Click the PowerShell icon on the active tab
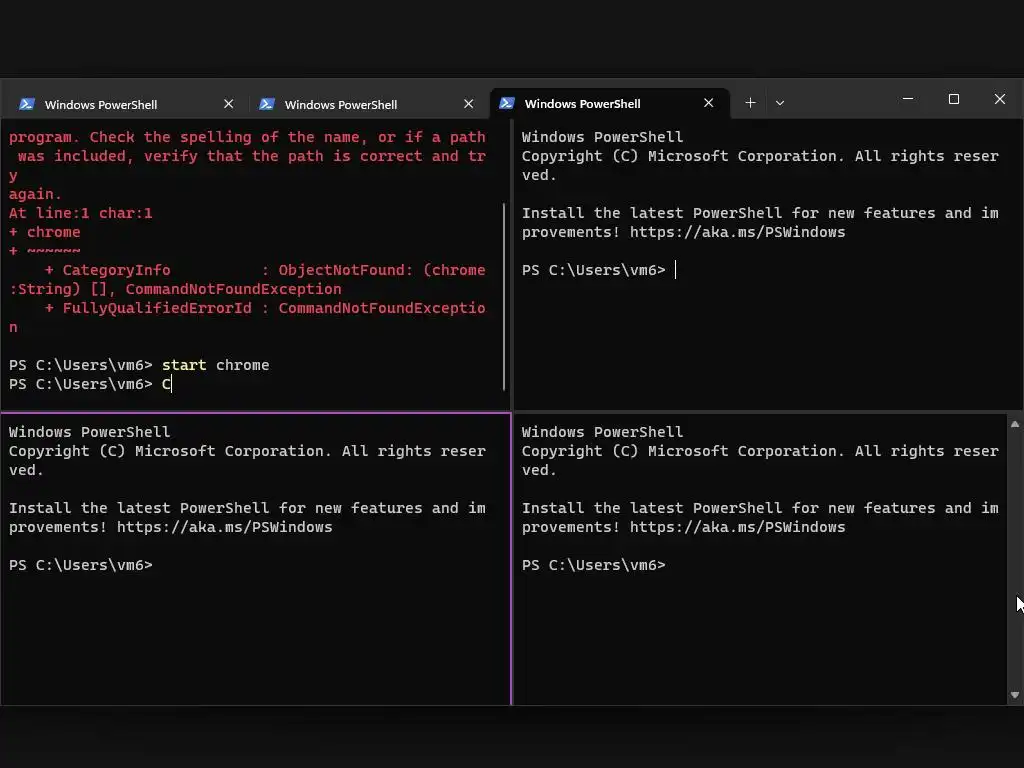The width and height of the screenshot is (1024, 768). pyautogui.click(x=507, y=103)
